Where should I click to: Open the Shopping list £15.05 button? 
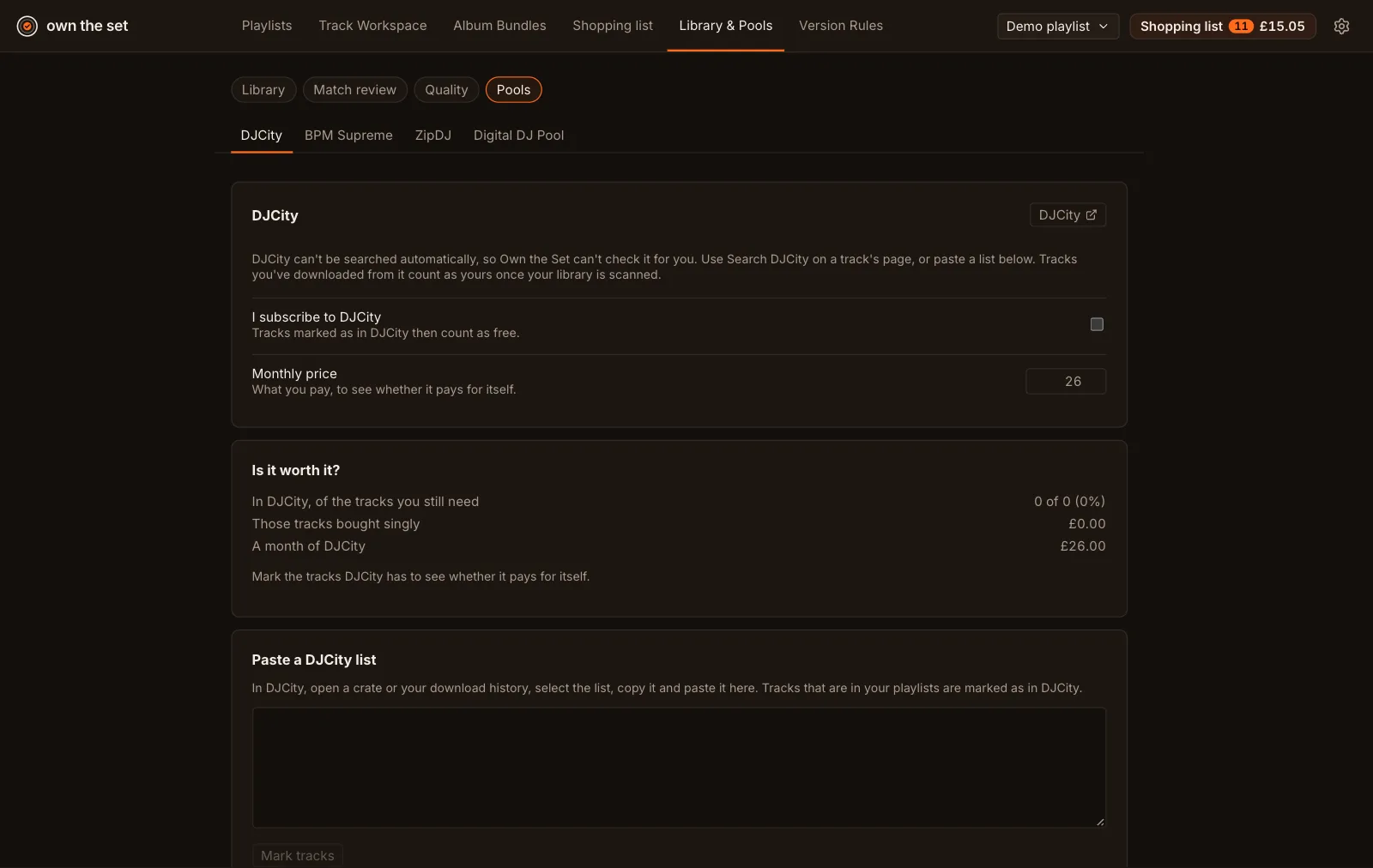(x=1223, y=27)
